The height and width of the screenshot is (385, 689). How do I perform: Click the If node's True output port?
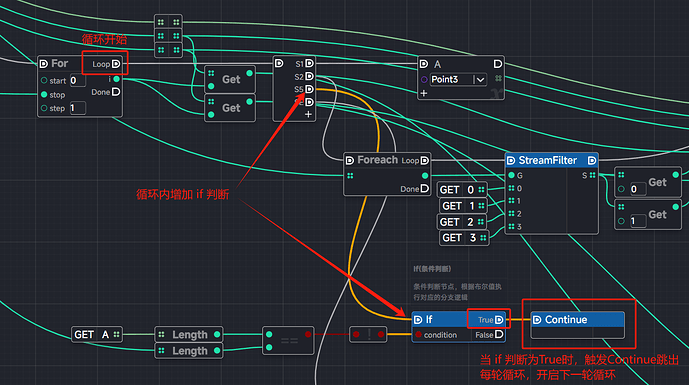(x=499, y=320)
